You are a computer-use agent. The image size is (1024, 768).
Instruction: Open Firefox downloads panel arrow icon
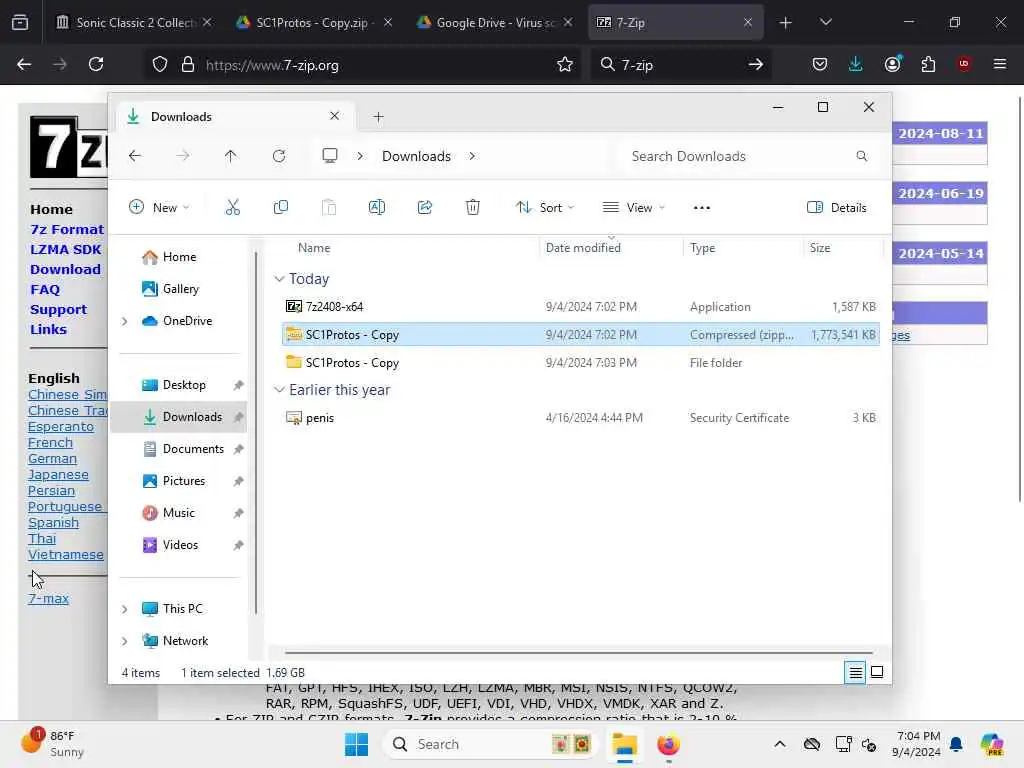click(x=856, y=64)
